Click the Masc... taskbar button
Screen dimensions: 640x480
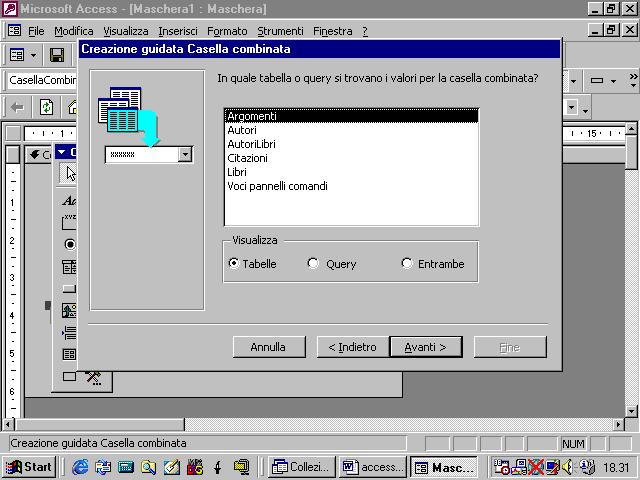click(444, 467)
